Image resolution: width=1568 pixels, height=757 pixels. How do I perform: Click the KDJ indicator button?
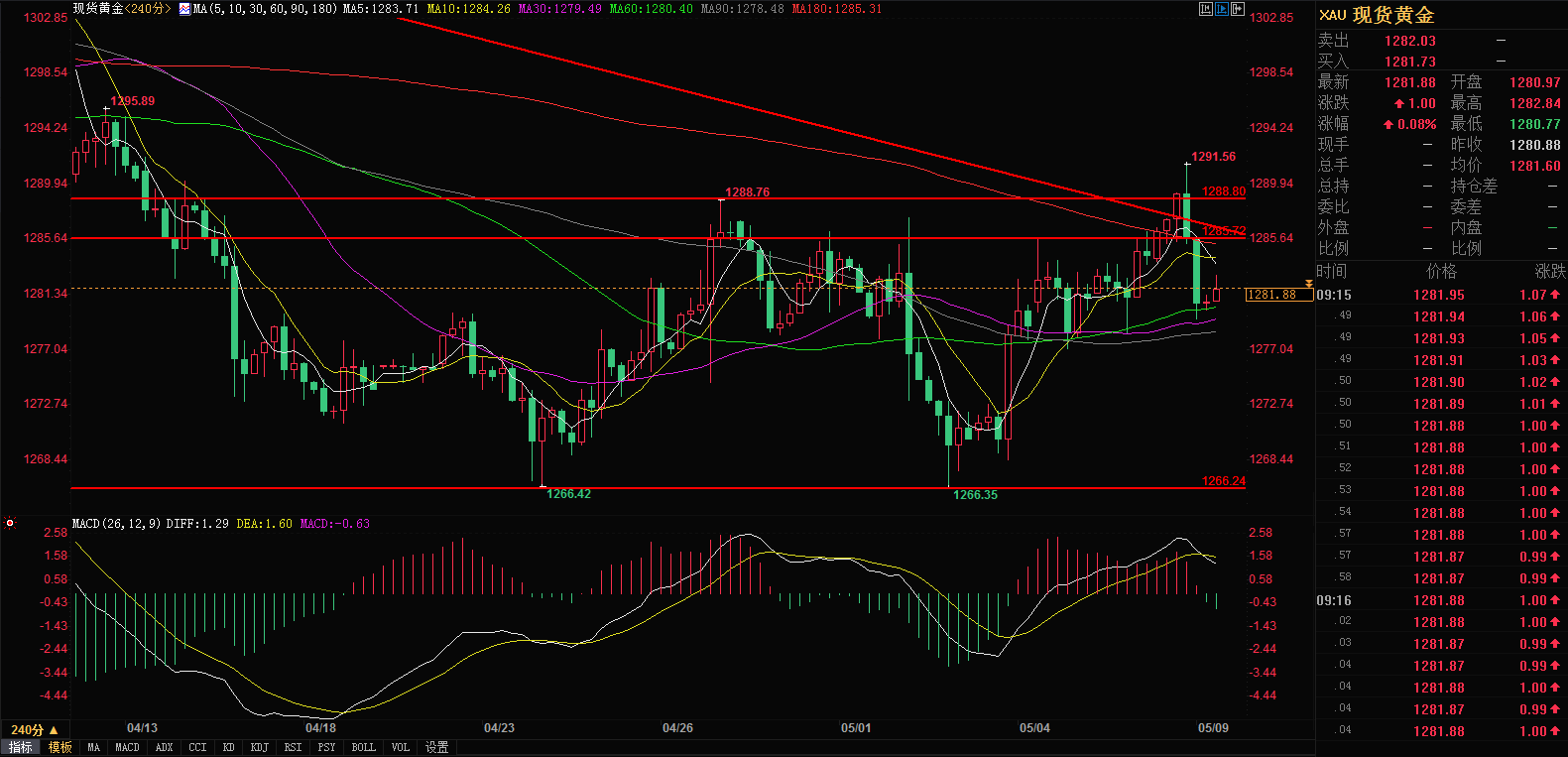click(259, 747)
